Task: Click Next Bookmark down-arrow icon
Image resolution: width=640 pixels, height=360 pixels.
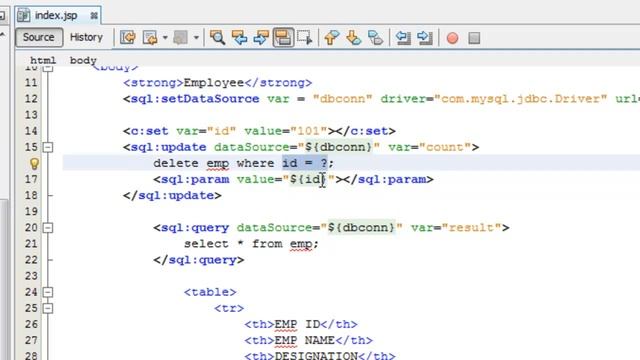Action: [x=353, y=38]
